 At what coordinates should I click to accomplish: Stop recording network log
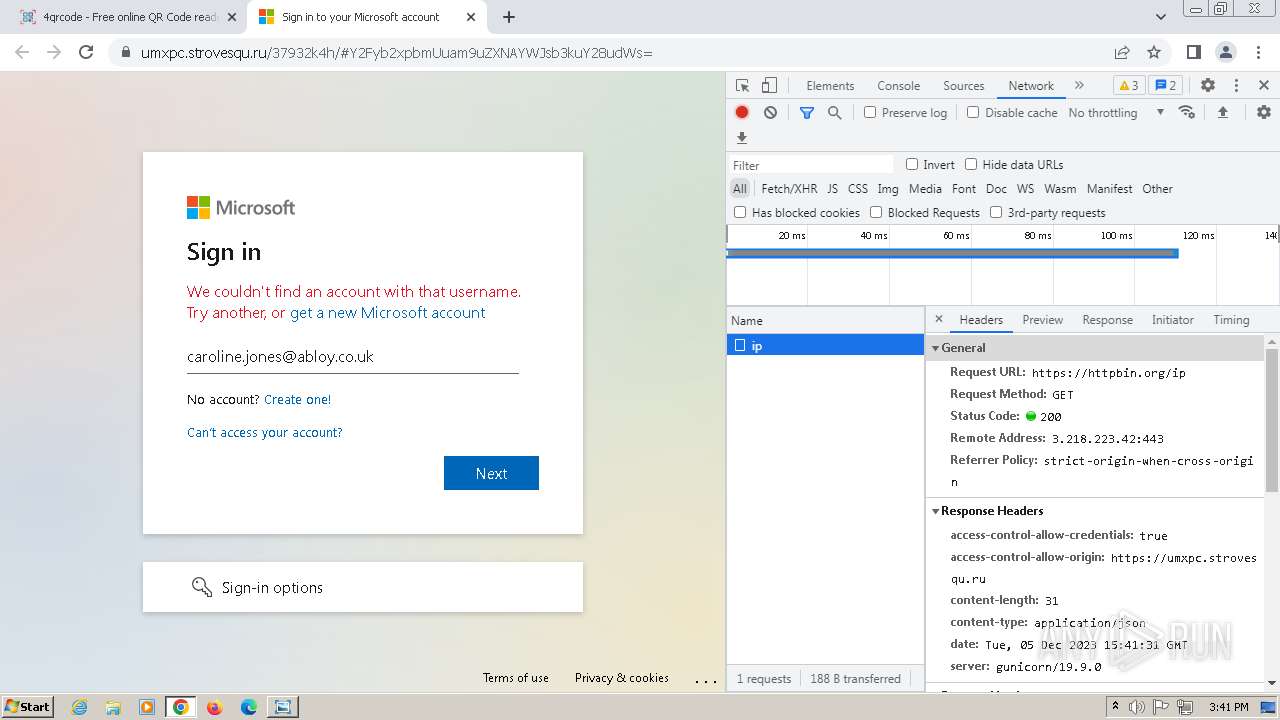click(742, 113)
